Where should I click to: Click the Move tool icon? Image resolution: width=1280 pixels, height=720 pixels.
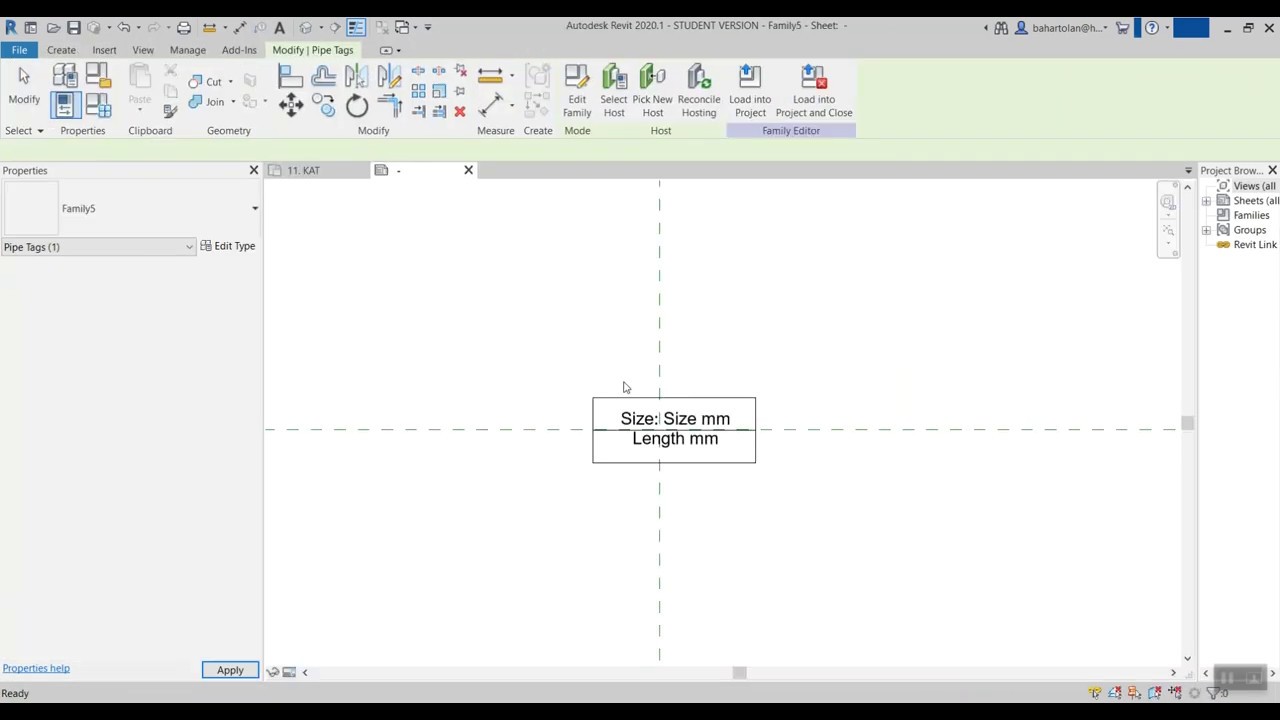(x=291, y=105)
